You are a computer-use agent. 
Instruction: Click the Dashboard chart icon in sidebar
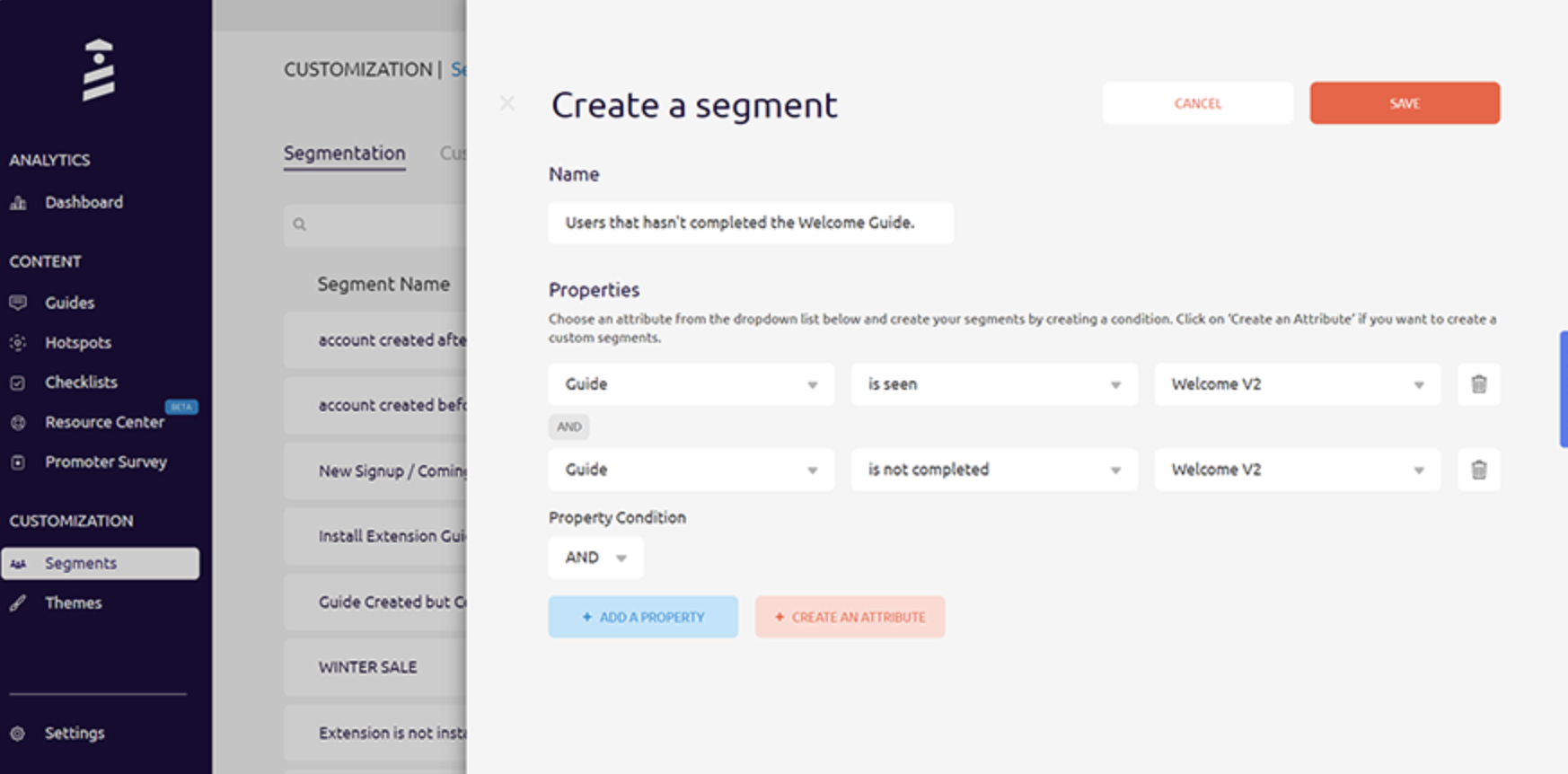coord(18,203)
